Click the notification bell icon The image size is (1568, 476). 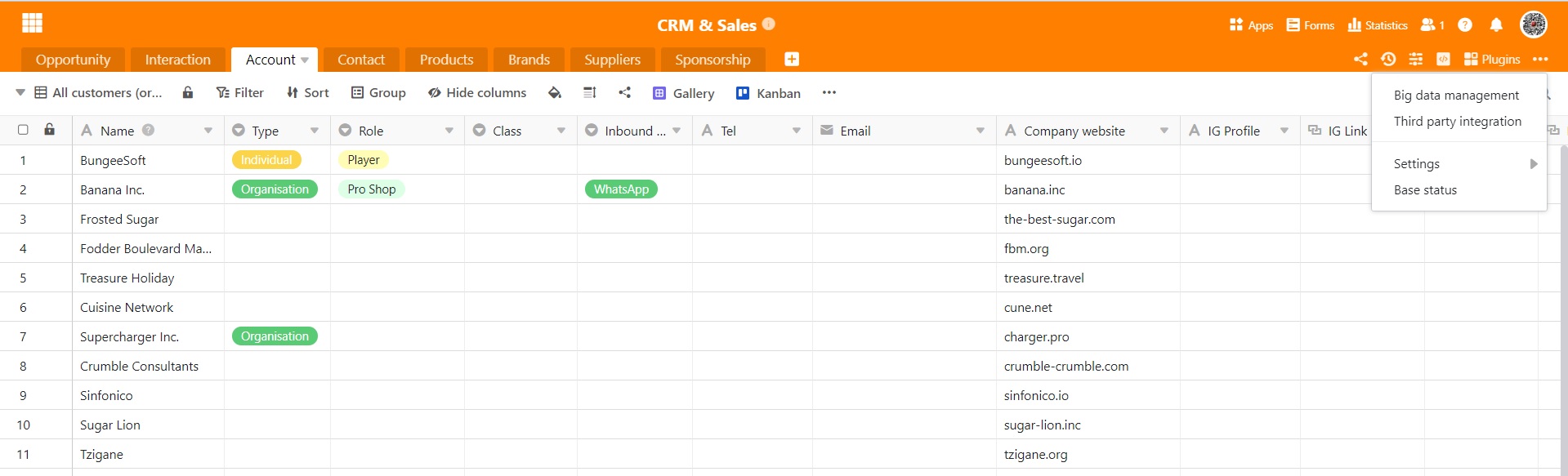(x=1496, y=25)
